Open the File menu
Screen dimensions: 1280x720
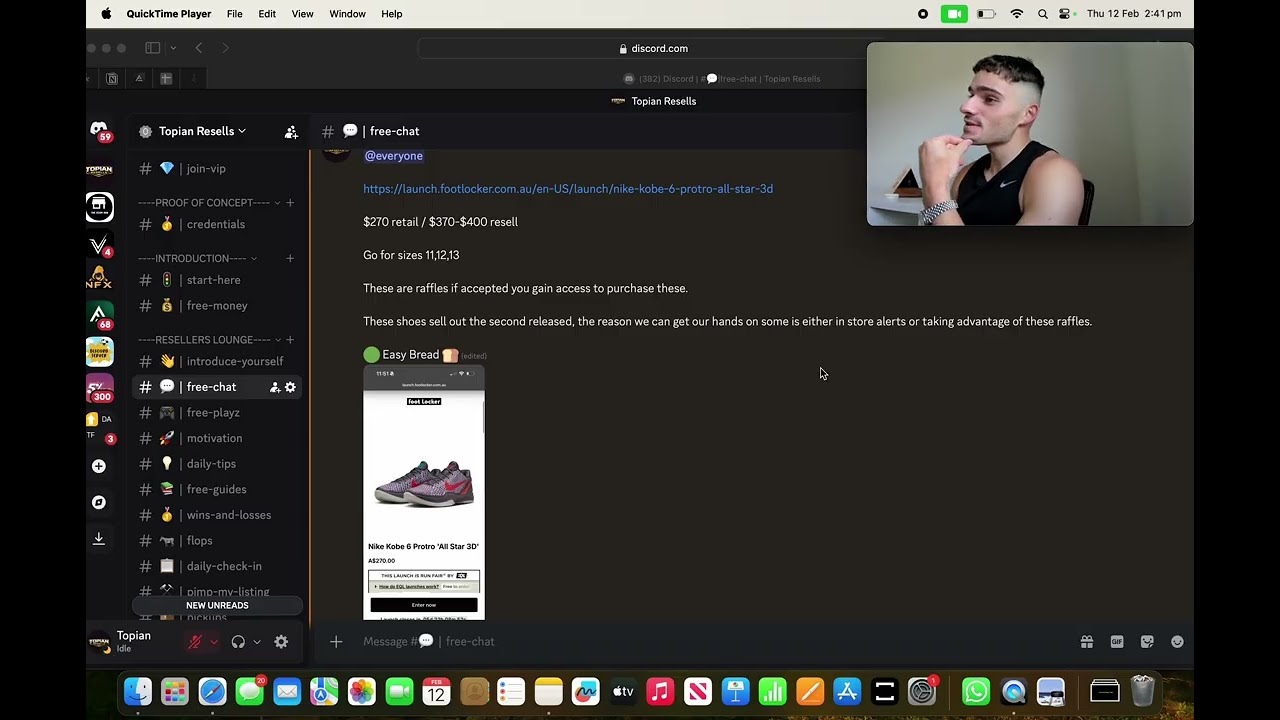coord(234,14)
